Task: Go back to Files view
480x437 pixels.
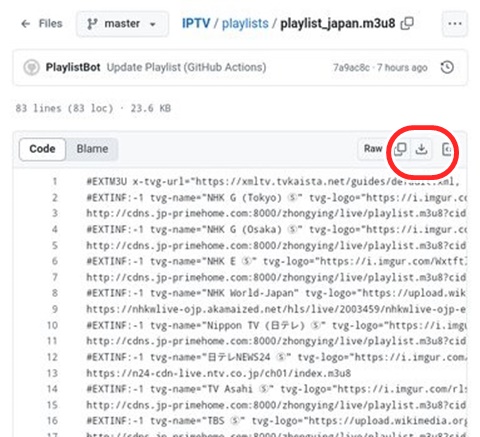Action: click(x=42, y=24)
